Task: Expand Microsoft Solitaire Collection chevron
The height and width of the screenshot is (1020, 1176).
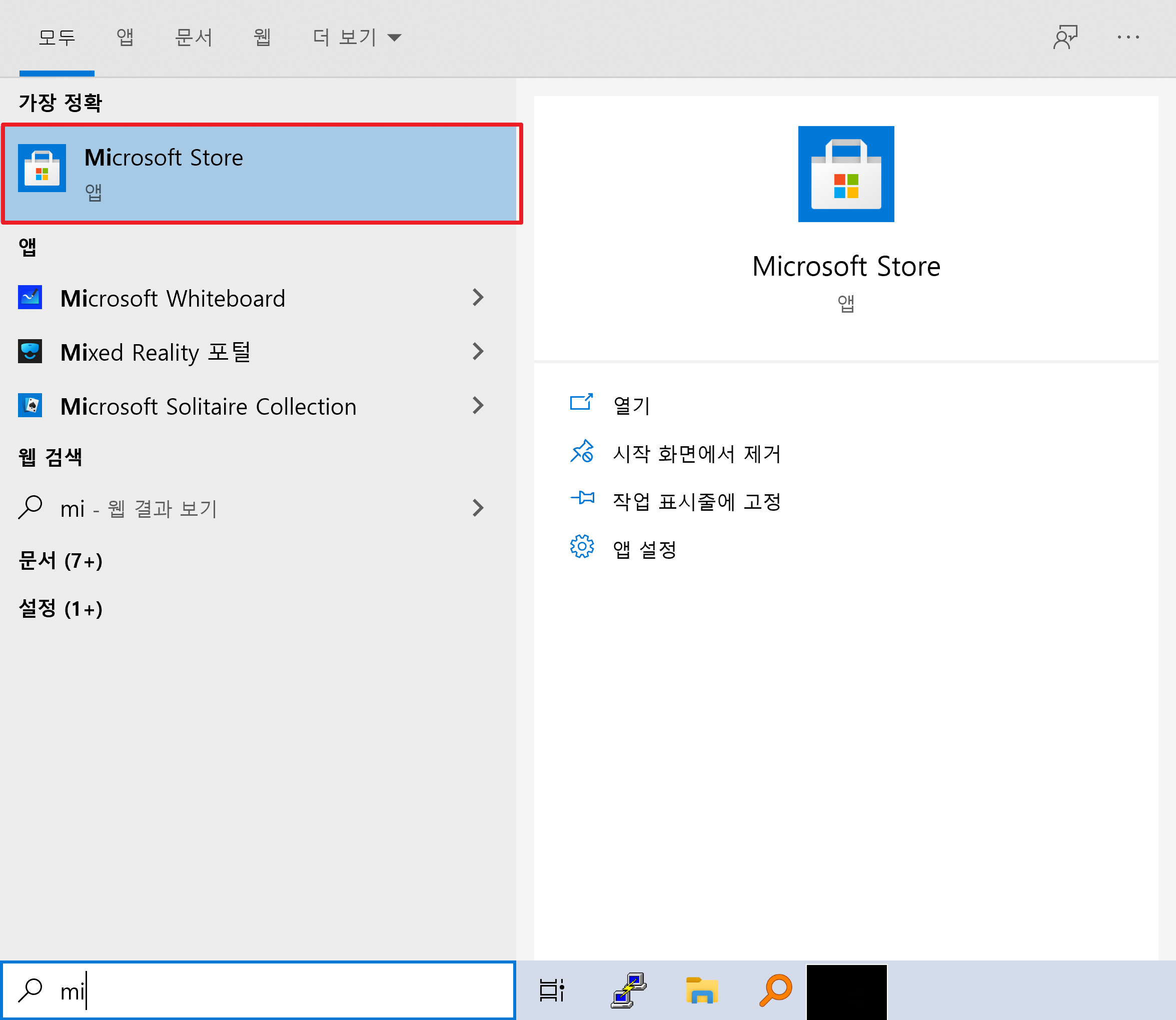Action: click(478, 406)
